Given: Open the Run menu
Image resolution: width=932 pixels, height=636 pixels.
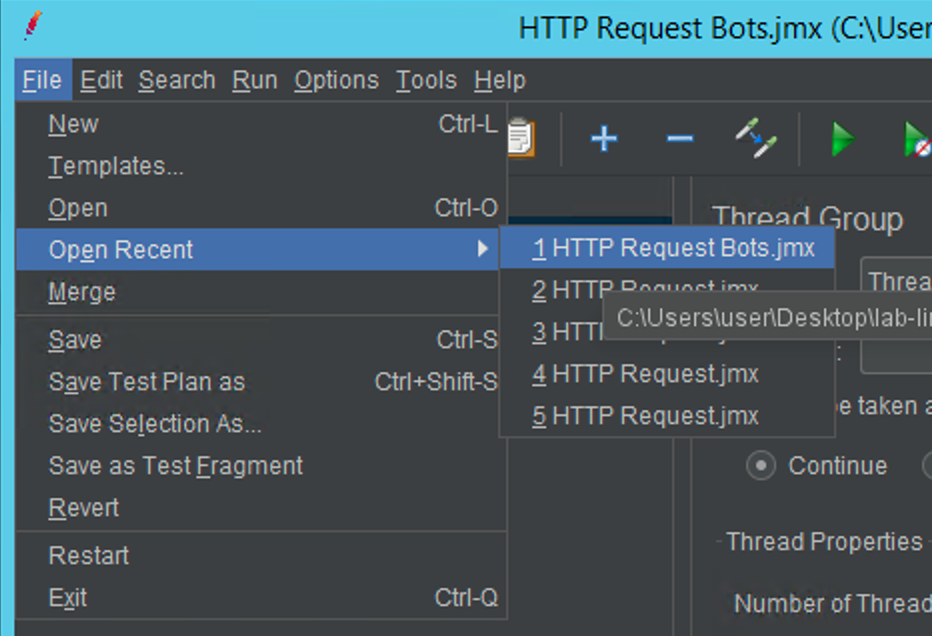Looking at the screenshot, I should click(x=255, y=80).
